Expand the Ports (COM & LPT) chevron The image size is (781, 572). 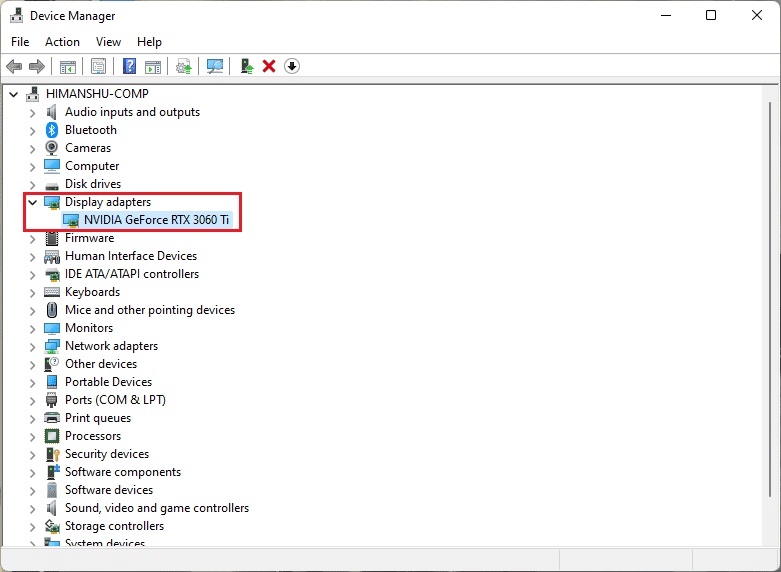coord(33,401)
